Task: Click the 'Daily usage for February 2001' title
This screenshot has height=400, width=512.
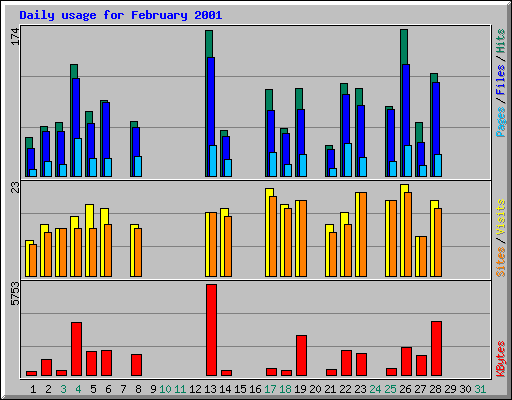Action: (121, 15)
